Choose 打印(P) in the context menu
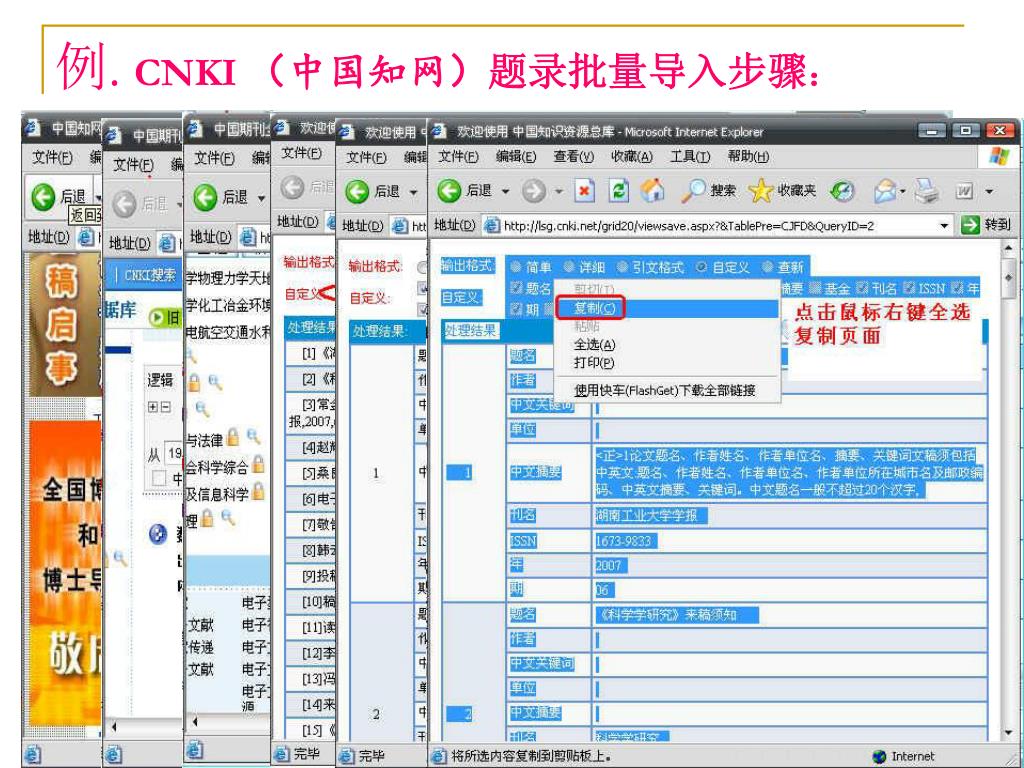This screenshot has width=1024, height=768. 667,362
